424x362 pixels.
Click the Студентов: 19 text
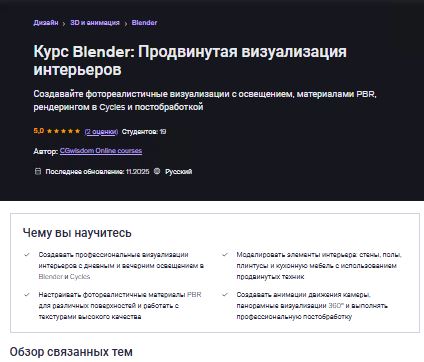(144, 132)
